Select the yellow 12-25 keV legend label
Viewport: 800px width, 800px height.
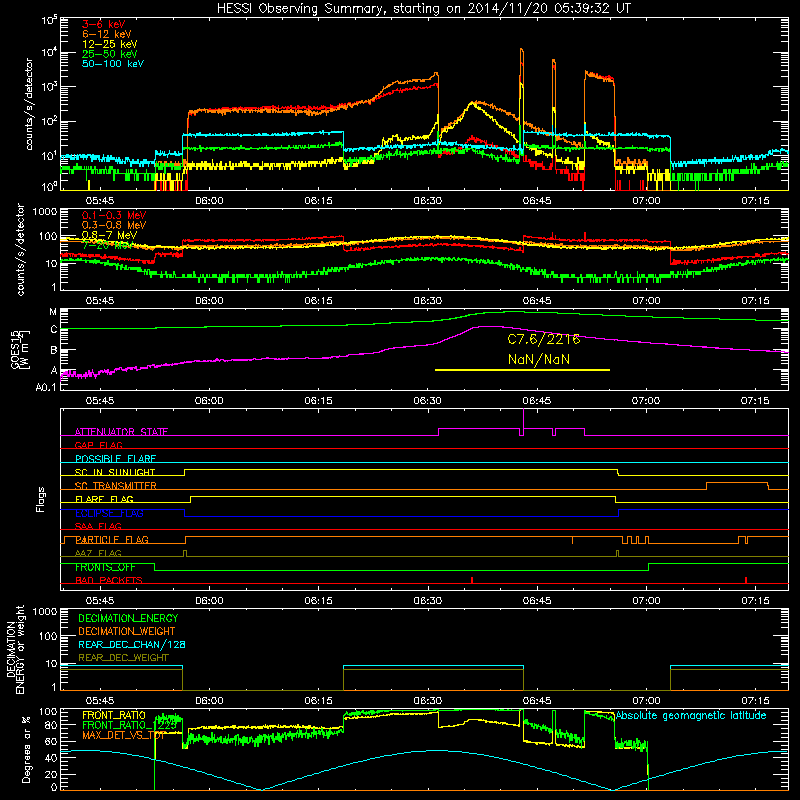[110, 44]
